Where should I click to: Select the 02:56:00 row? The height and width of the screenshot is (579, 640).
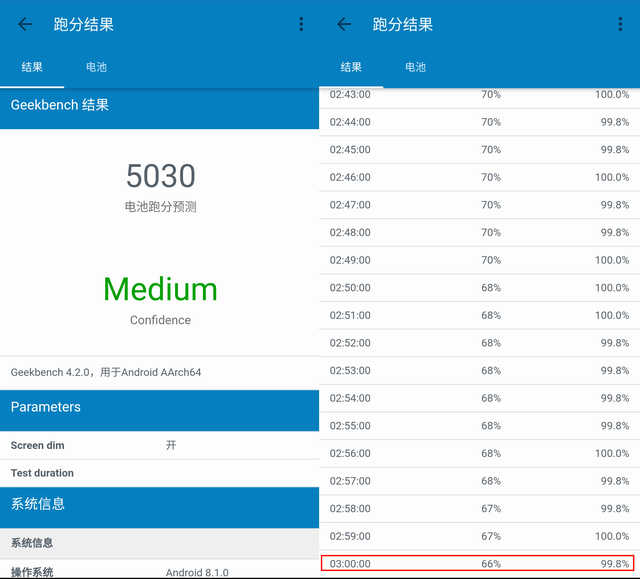point(480,453)
